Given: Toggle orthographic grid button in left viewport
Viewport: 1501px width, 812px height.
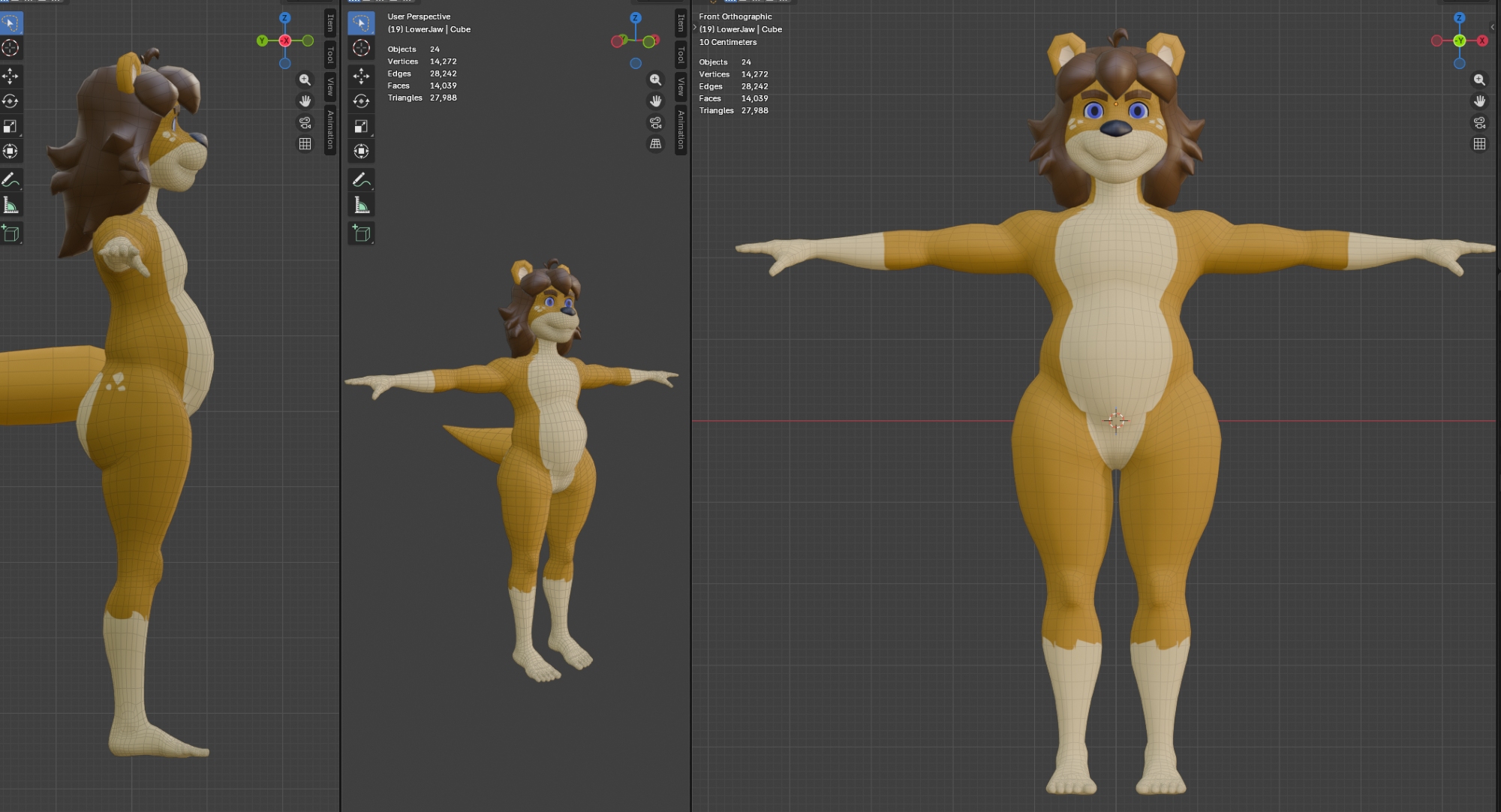Looking at the screenshot, I should coord(305,143).
